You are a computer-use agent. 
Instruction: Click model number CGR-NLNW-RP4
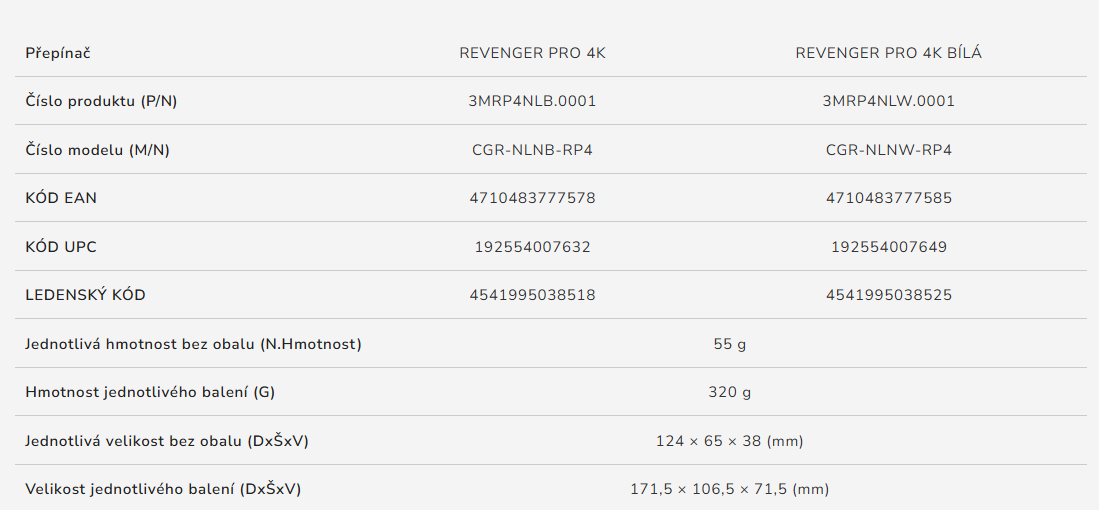[x=889, y=150]
